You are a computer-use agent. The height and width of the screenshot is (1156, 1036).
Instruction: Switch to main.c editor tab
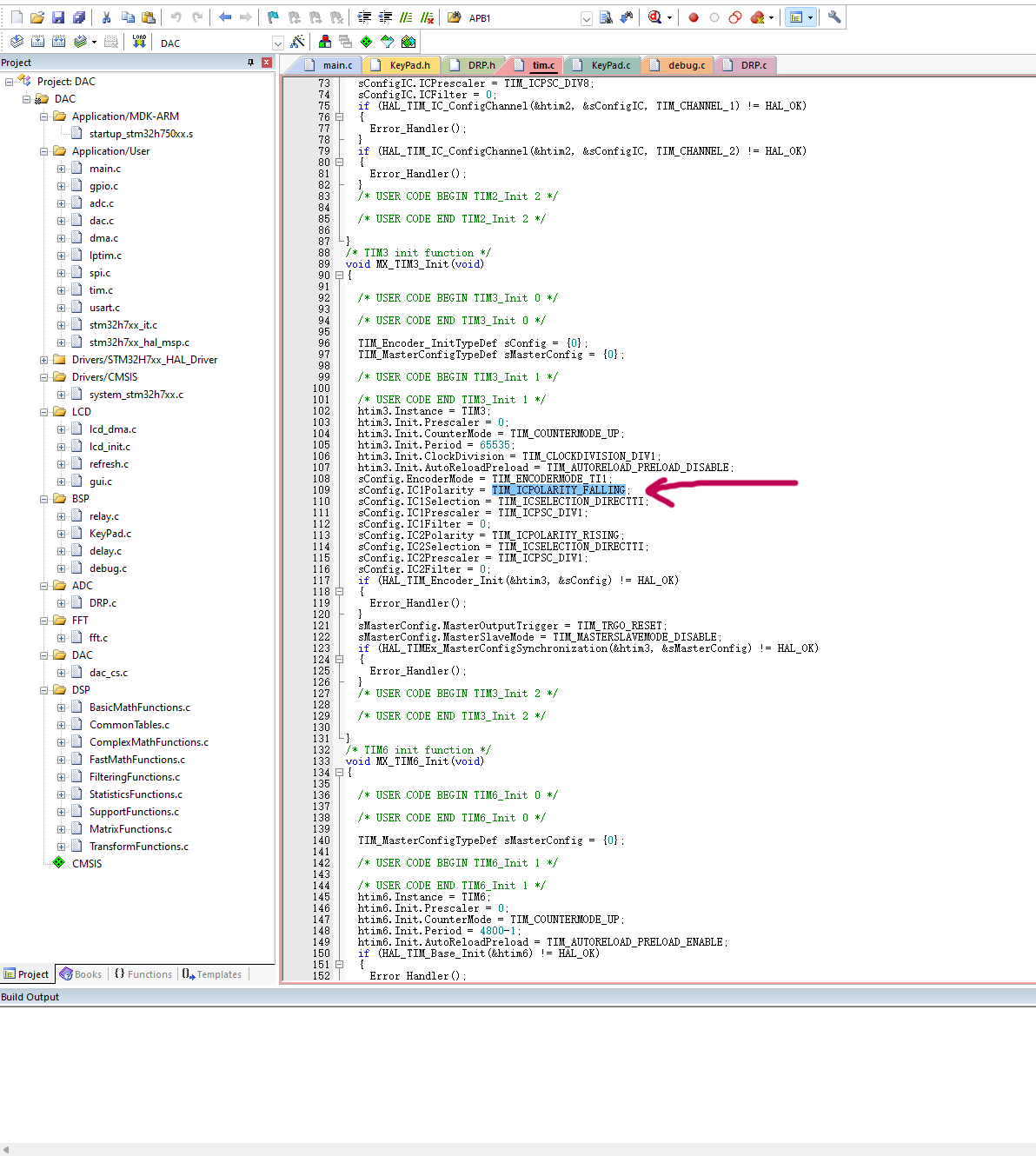[x=329, y=65]
